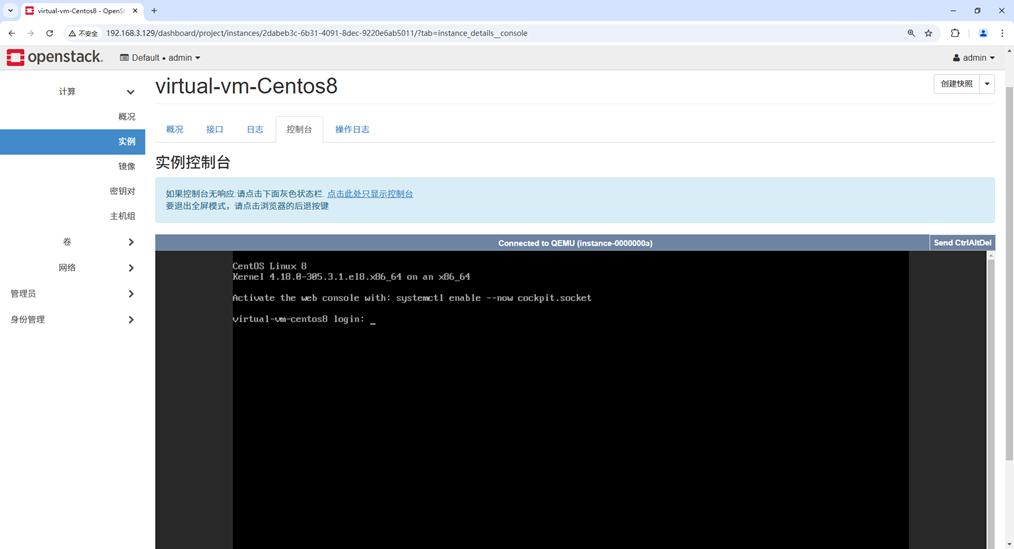This screenshot has width=1014, height=549.
Task: Click the 要退出全屏模式 hint text
Action: pos(247,206)
